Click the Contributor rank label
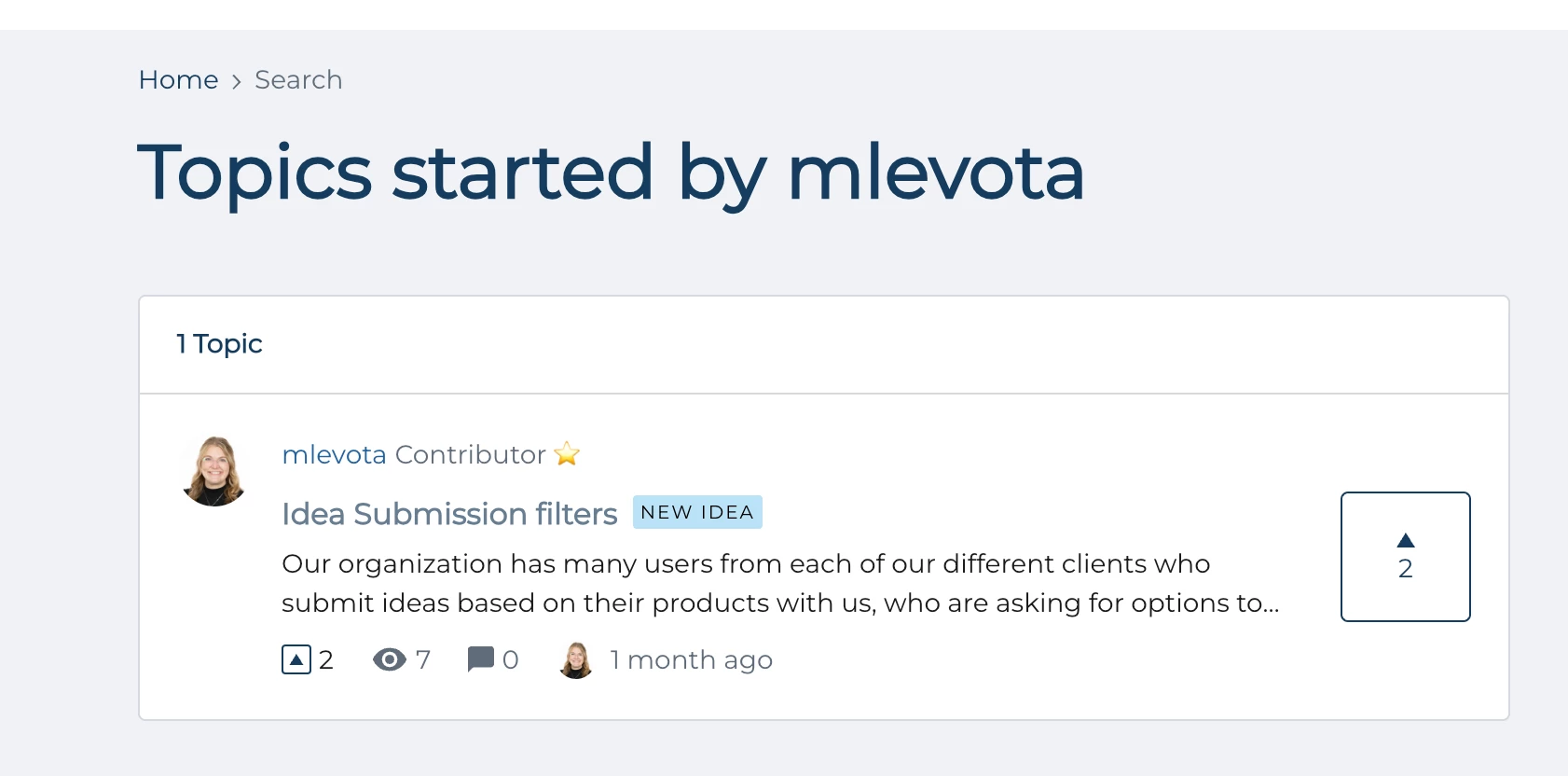1568x776 pixels. click(x=470, y=454)
